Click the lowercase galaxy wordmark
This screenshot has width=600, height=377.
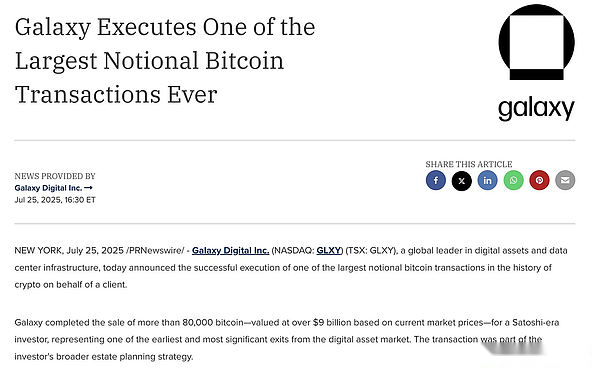(x=536, y=109)
